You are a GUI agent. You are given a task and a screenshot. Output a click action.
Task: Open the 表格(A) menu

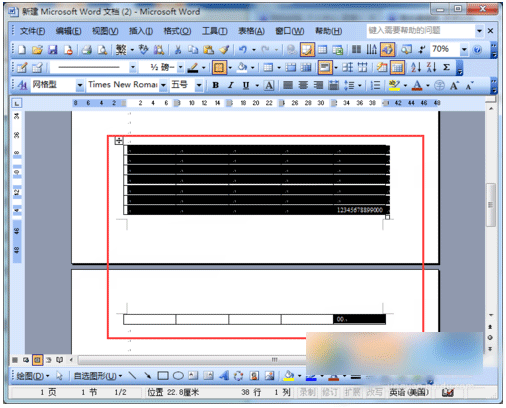(251, 31)
